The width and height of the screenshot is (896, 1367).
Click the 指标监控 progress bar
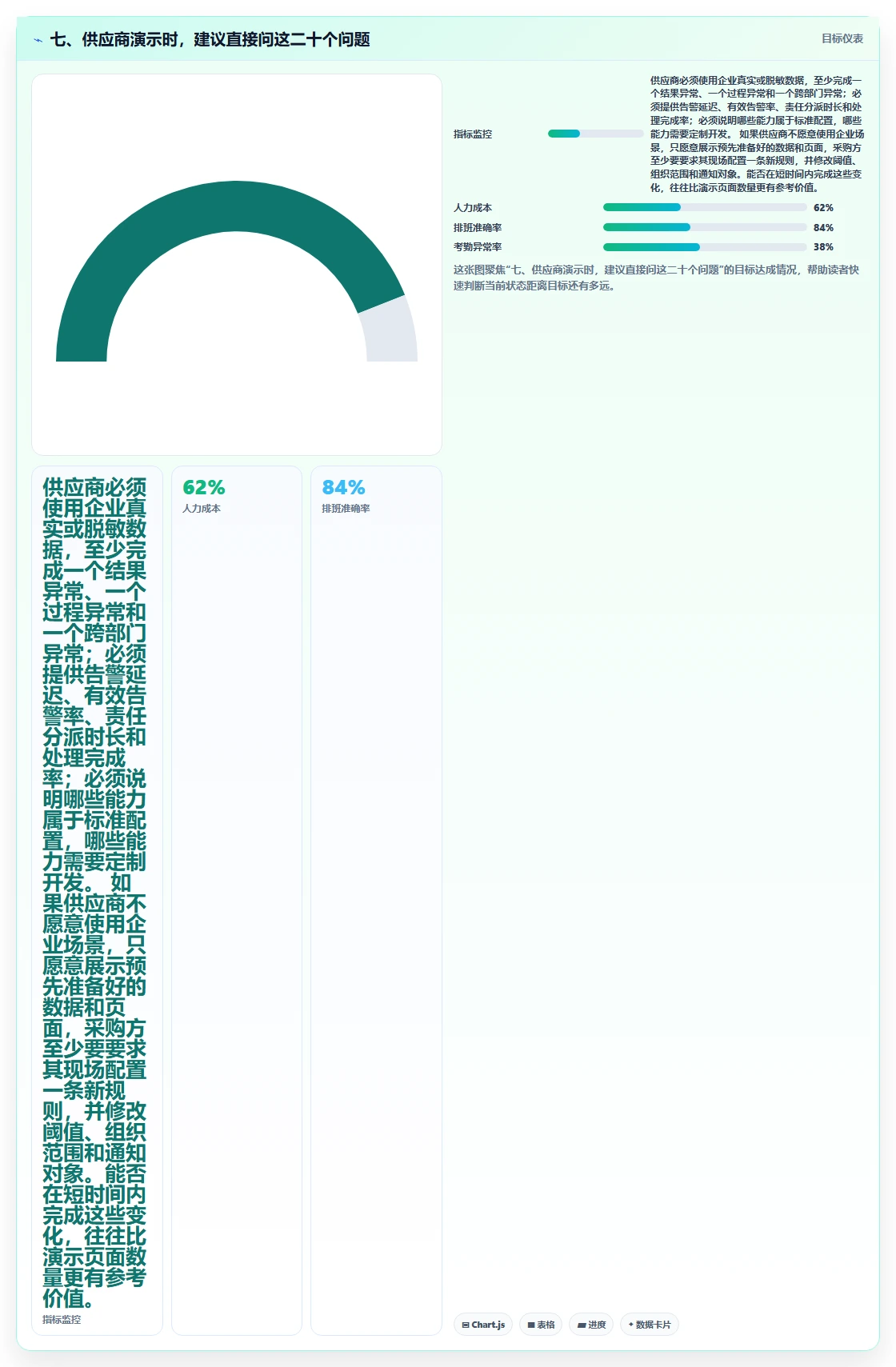pyautogui.click(x=596, y=134)
